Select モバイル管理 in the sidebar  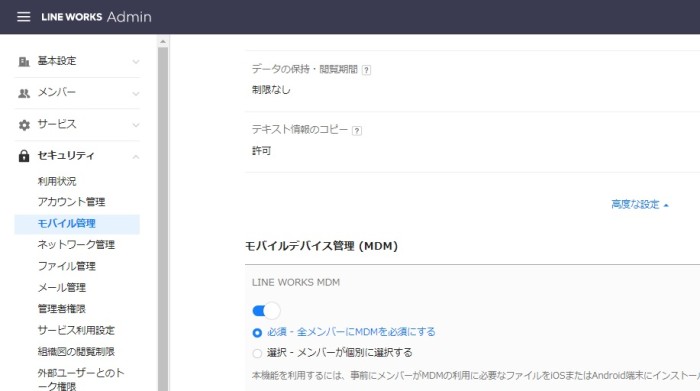click(77, 224)
